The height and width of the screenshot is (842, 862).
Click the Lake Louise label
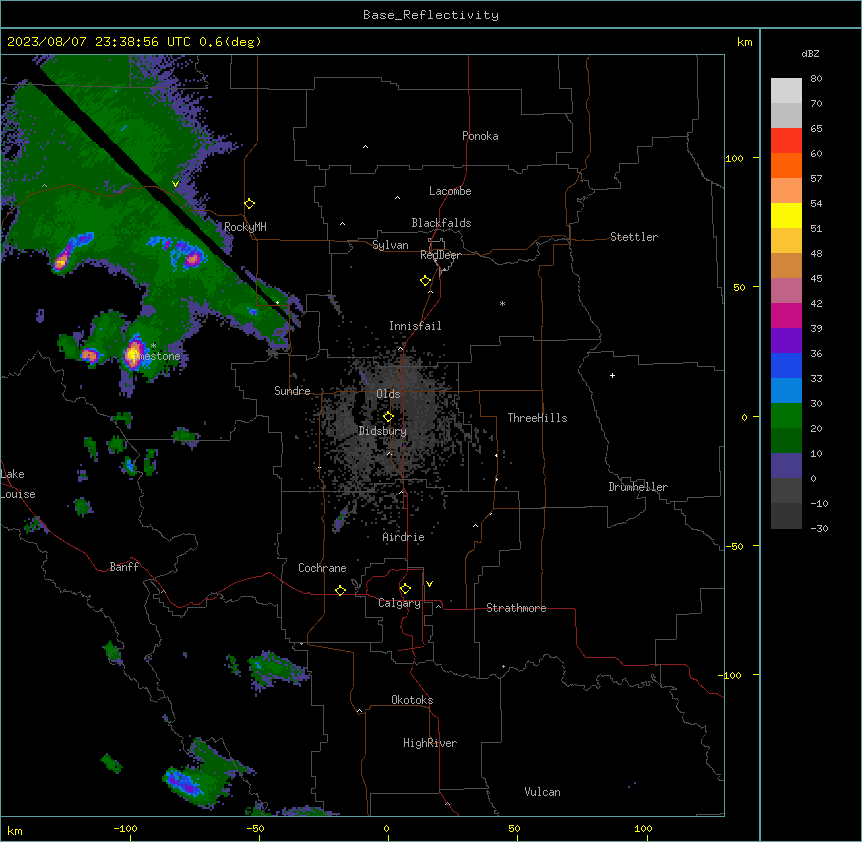[x=17, y=484]
